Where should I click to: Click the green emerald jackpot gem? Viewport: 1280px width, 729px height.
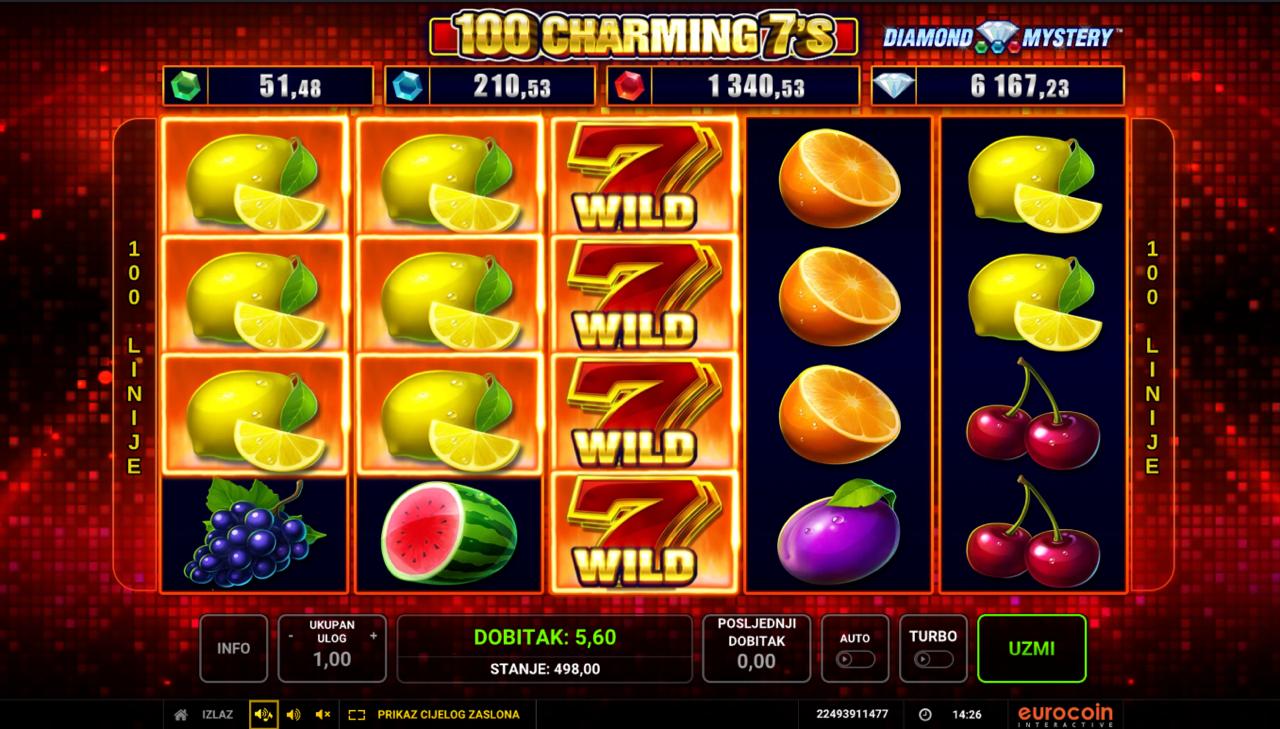[x=185, y=86]
